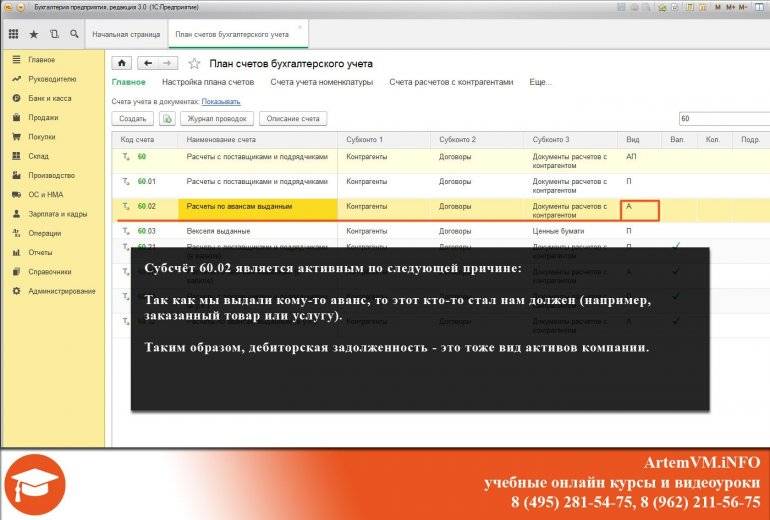This screenshot has height=520, width=770.
Task: Click the M button in the title bar
Action: click(718, 7)
